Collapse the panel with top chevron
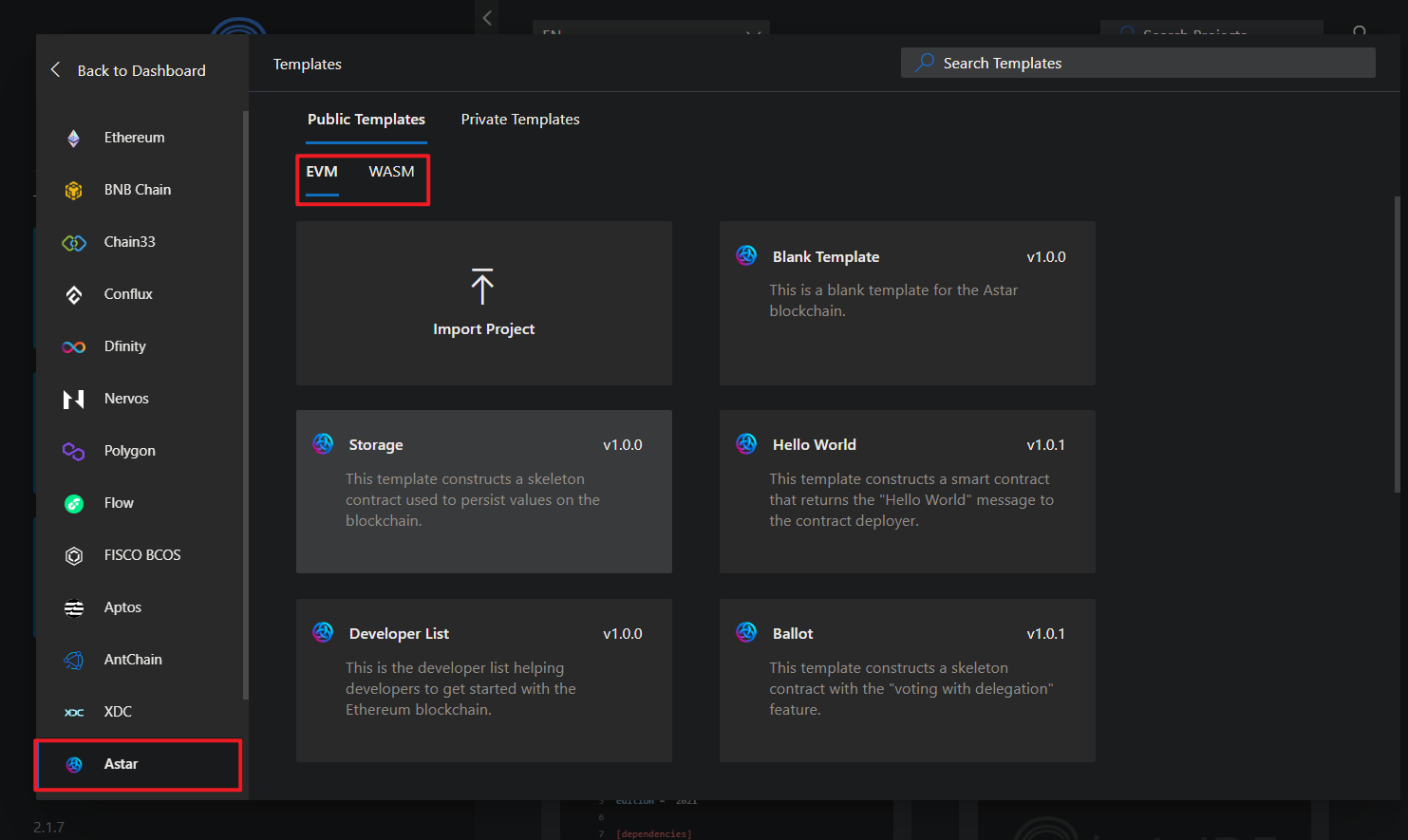The image size is (1408, 840). (x=487, y=17)
